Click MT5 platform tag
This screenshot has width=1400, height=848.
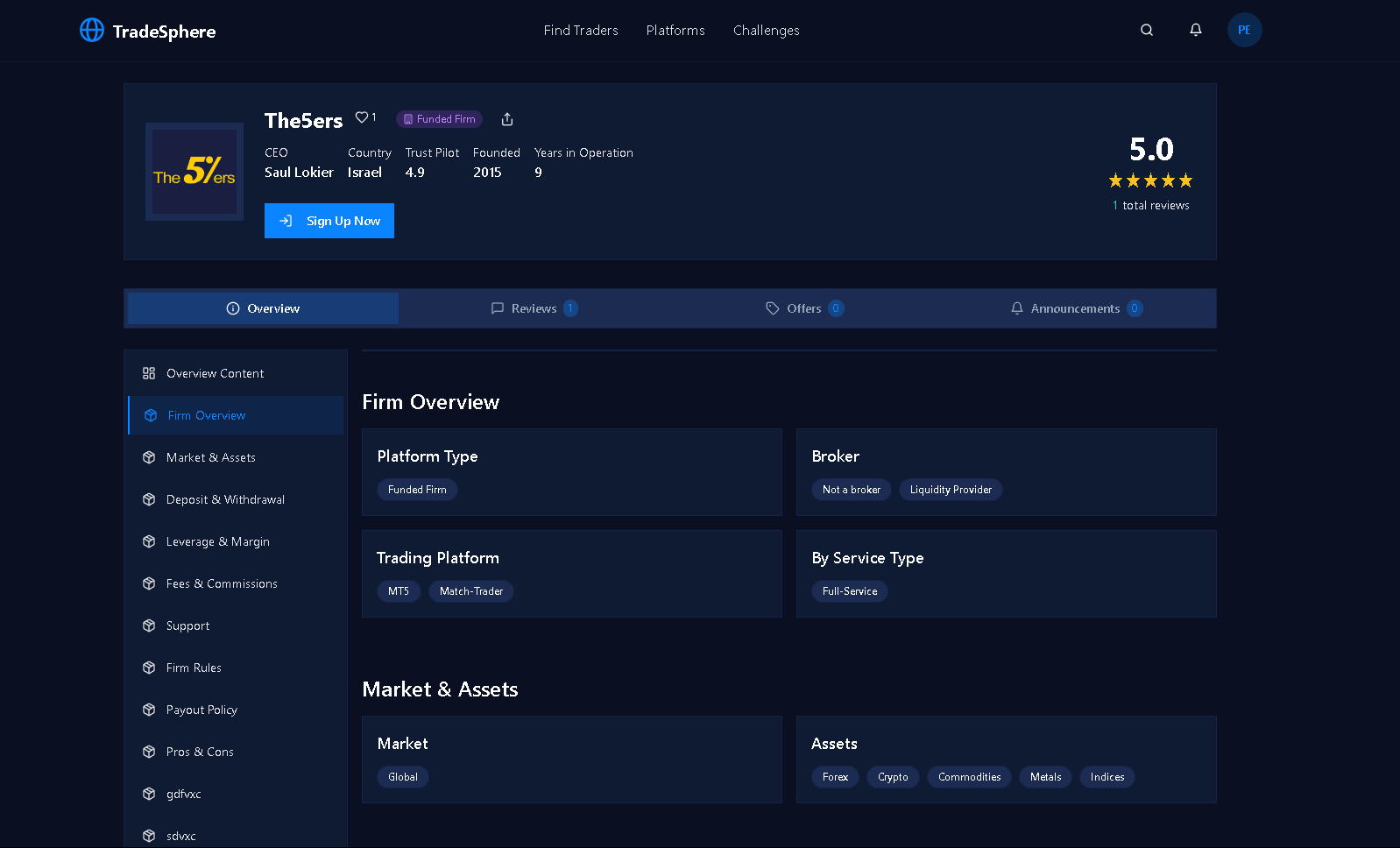pos(399,591)
